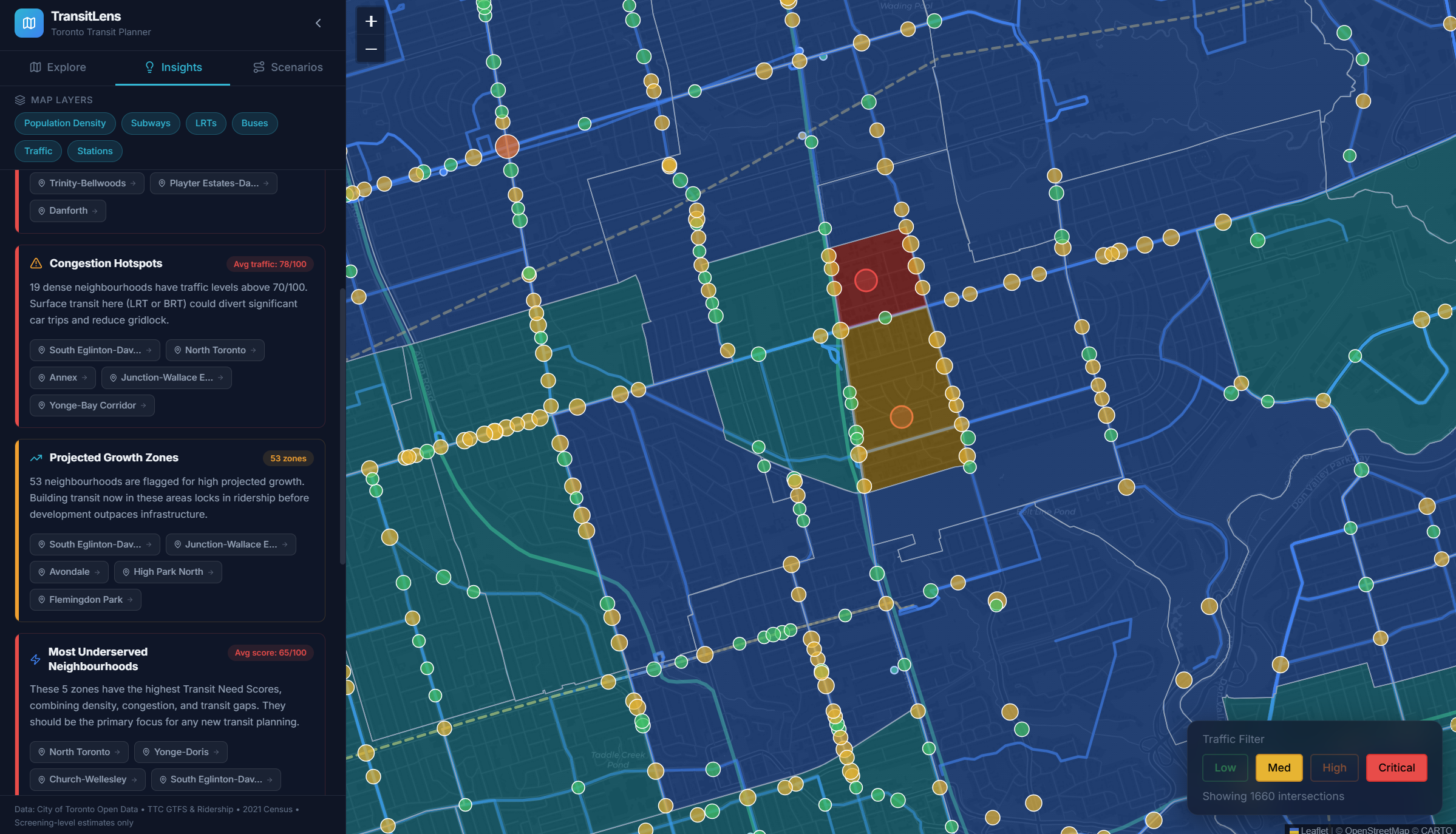Open High Park North chip arrow
The width and height of the screenshot is (1456, 834).
coord(211,572)
